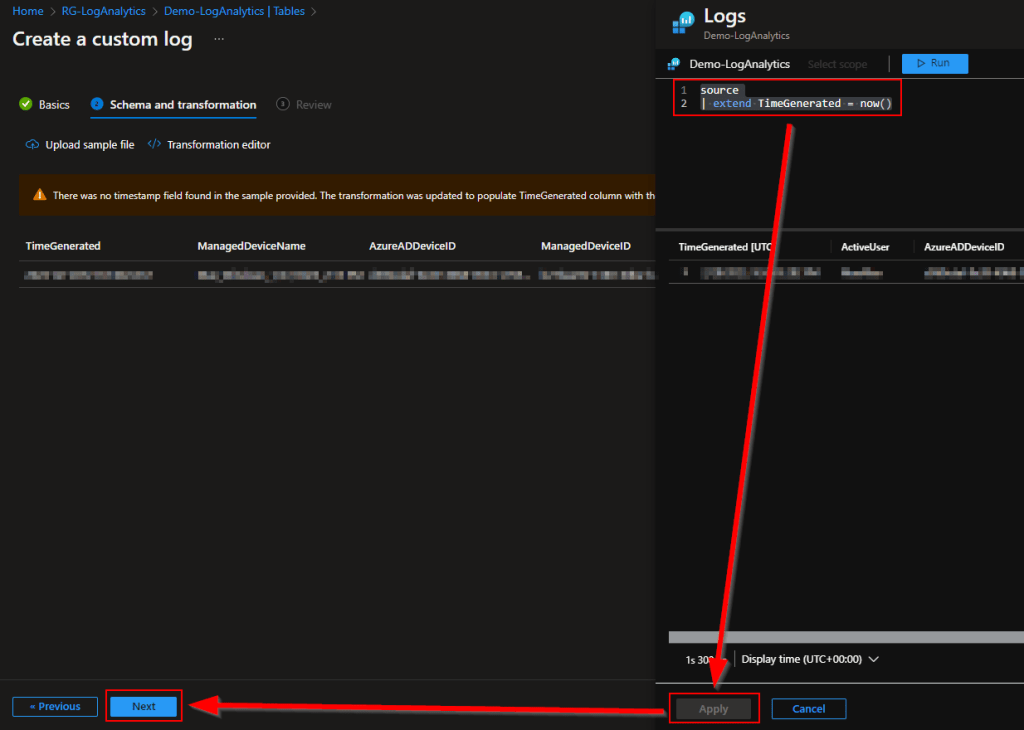Viewport: 1024px width, 730px height.
Task: Click the Demo-LogAnalytics workspace icon
Action: tap(674, 64)
